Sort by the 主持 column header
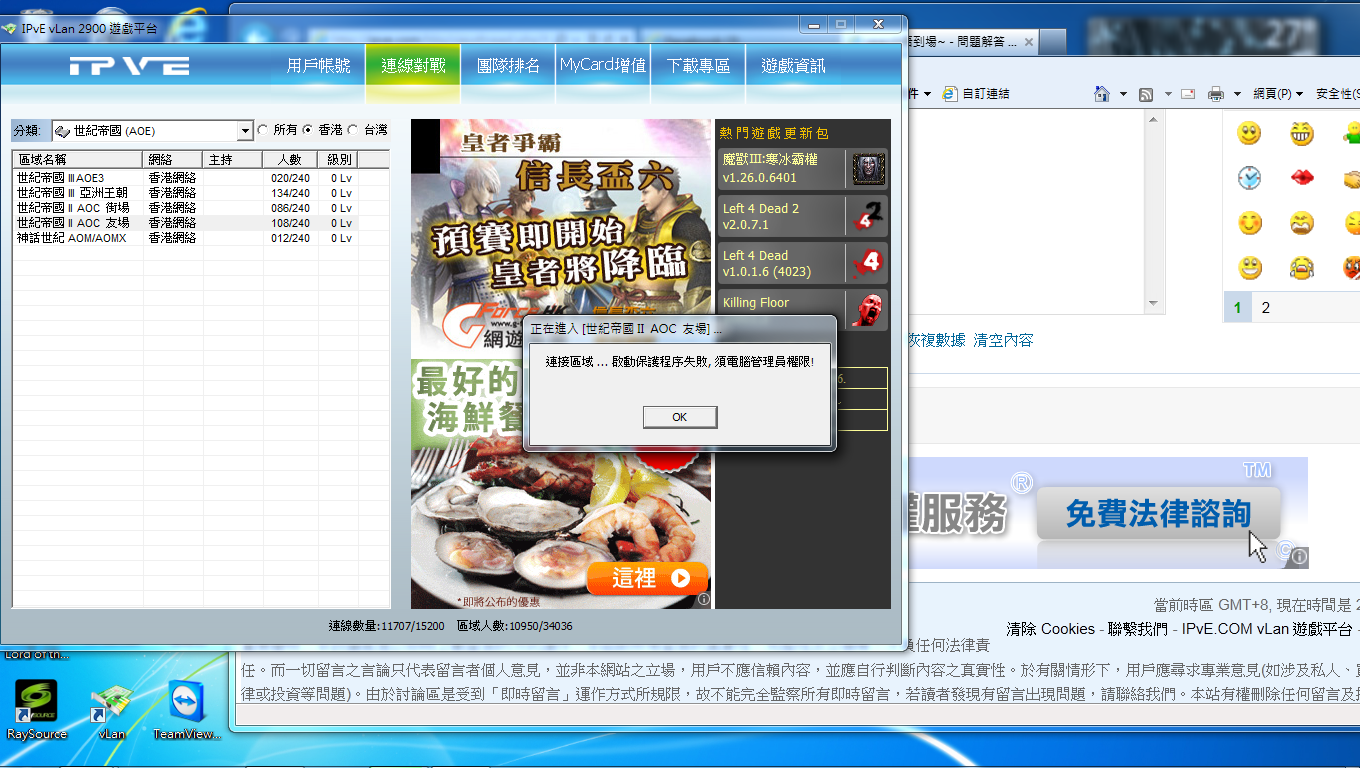This screenshot has height=768, width=1360. [232, 159]
